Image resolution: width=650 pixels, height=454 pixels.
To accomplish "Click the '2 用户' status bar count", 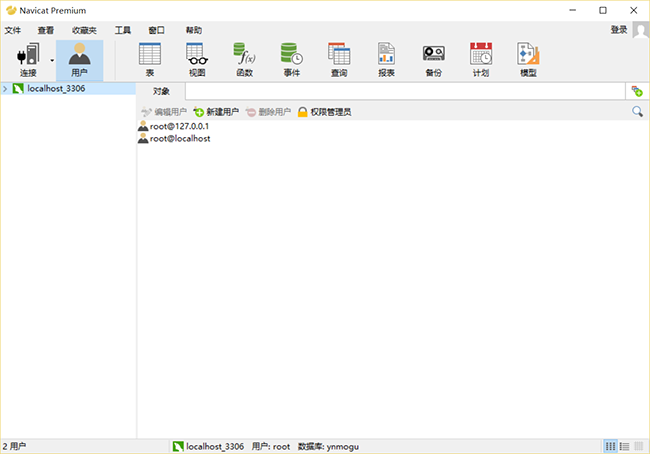I will tap(14, 447).
